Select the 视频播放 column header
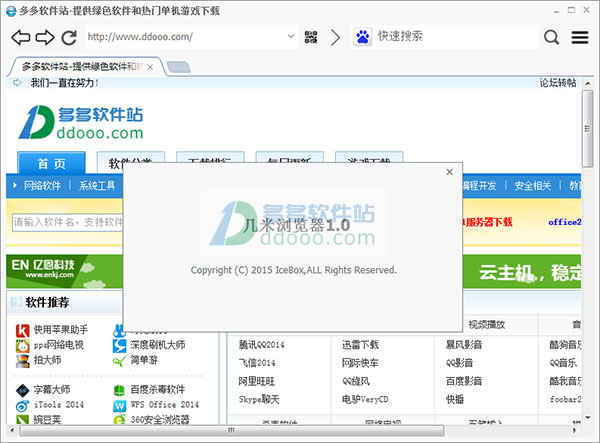This screenshot has width=600, height=443. coord(487,325)
